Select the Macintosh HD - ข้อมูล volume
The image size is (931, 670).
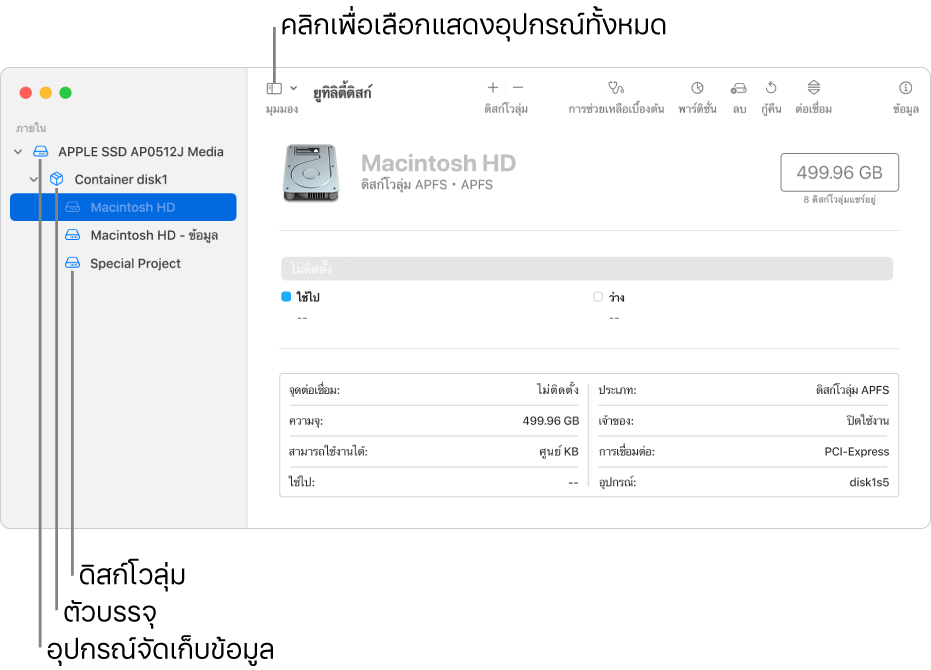pos(153,236)
